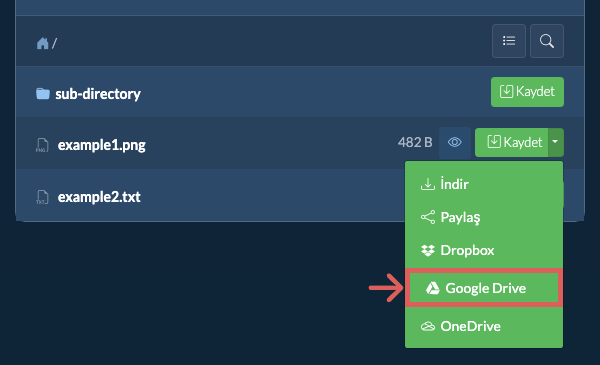The width and height of the screenshot is (600, 365).
Task: Click the example1.png file icon
Action: 42,145
